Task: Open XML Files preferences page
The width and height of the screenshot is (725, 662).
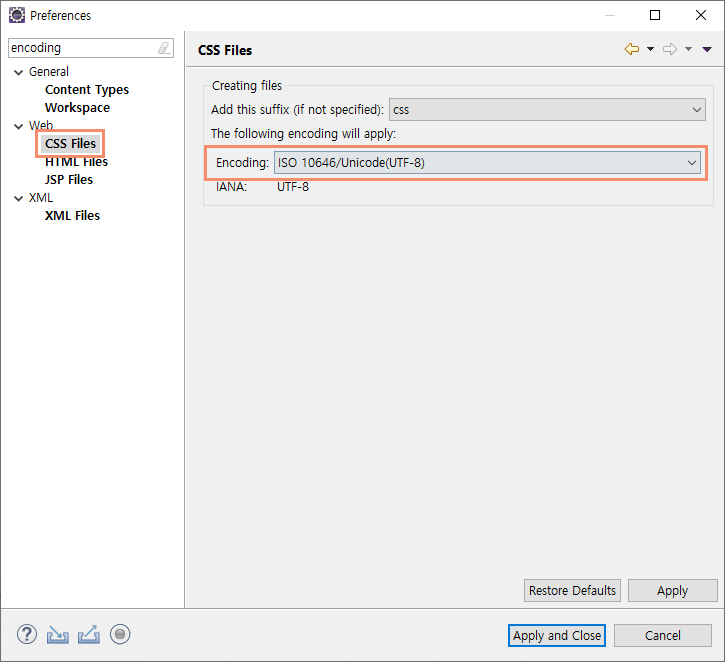Action: [72, 216]
